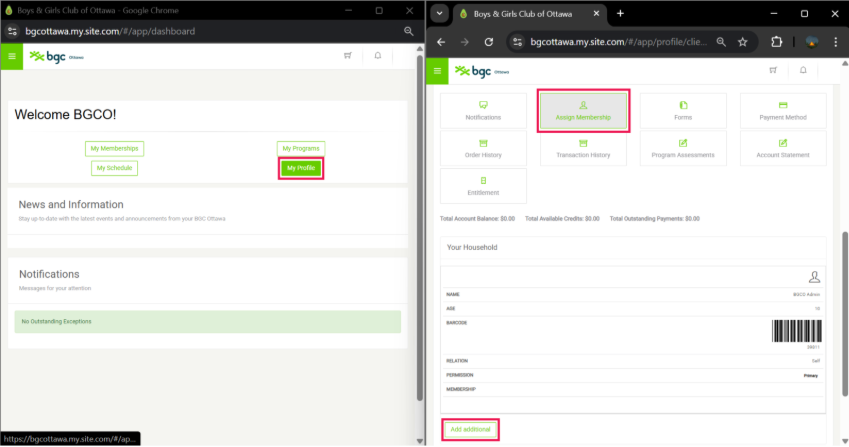Open Chrome extensions puzzle icon
Viewport: 849px width, 447px height.
pyautogui.click(x=776, y=42)
